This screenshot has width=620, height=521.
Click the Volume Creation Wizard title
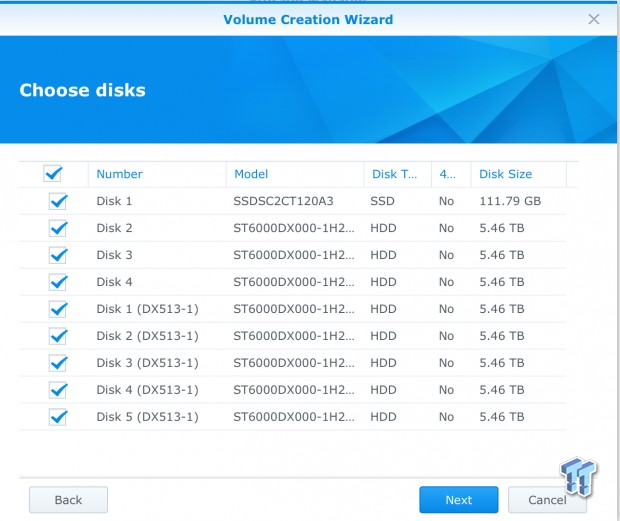point(308,19)
